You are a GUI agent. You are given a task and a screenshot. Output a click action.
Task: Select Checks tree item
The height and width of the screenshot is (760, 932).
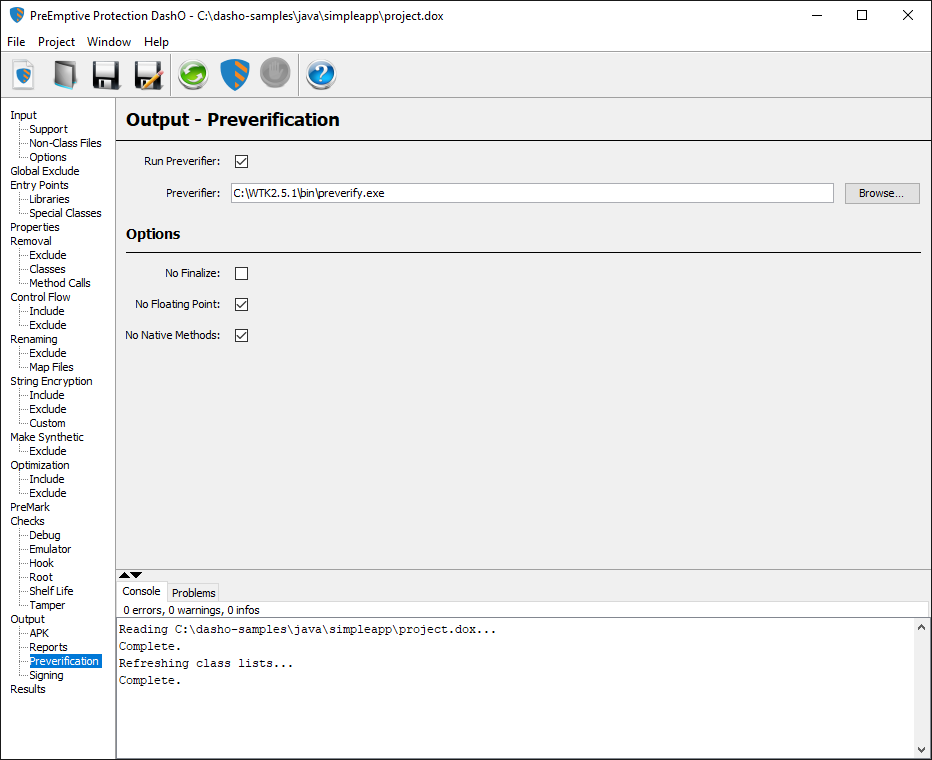[27, 521]
